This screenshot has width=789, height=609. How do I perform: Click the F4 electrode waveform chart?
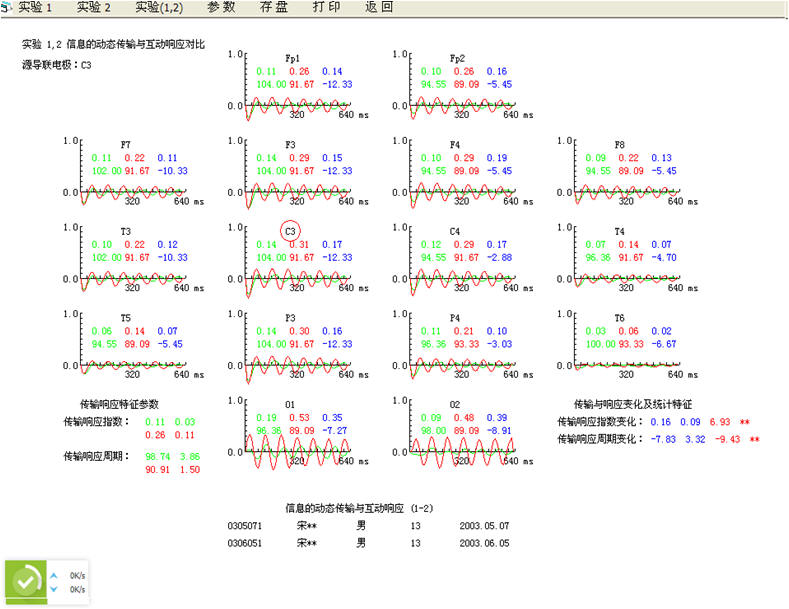462,173
